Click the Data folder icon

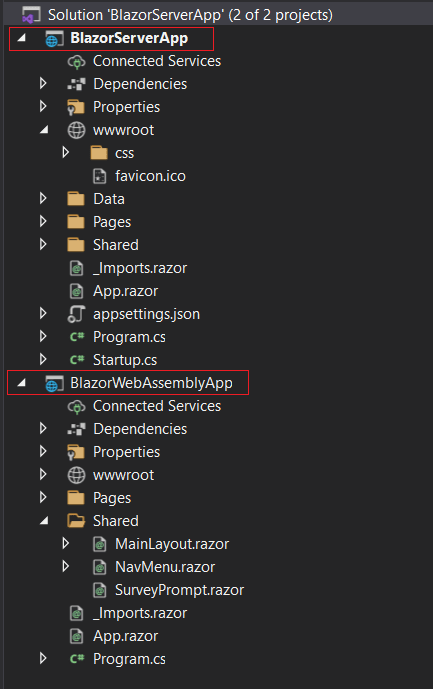point(76,199)
